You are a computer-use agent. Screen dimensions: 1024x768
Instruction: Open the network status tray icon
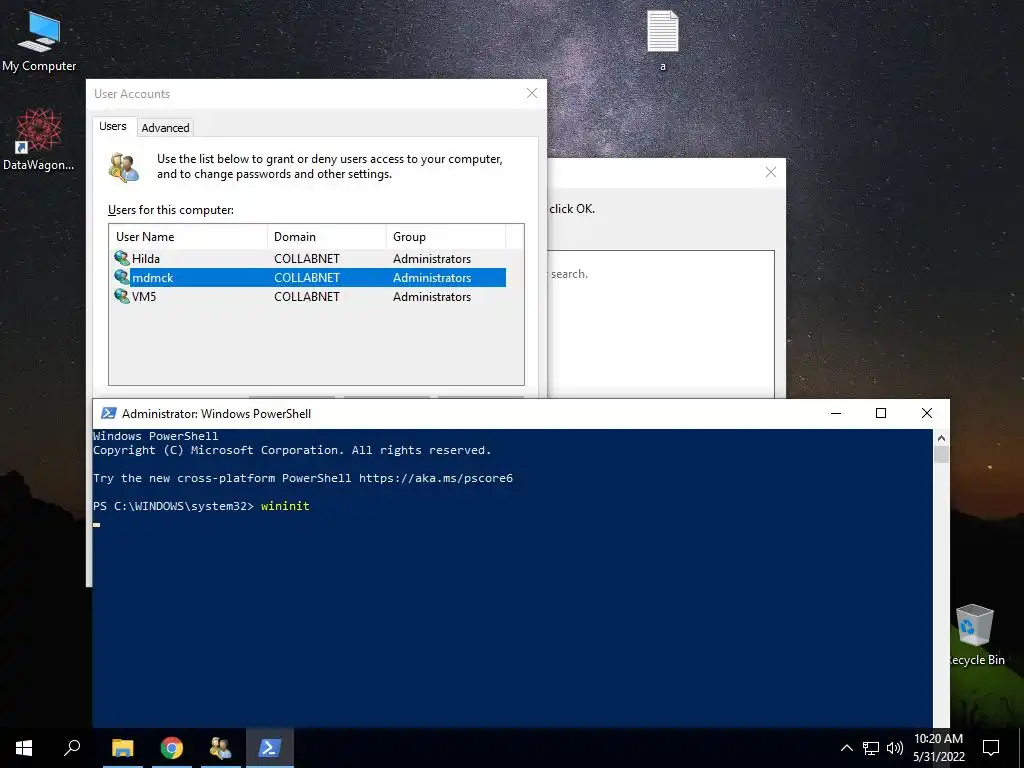pyautogui.click(x=871, y=748)
